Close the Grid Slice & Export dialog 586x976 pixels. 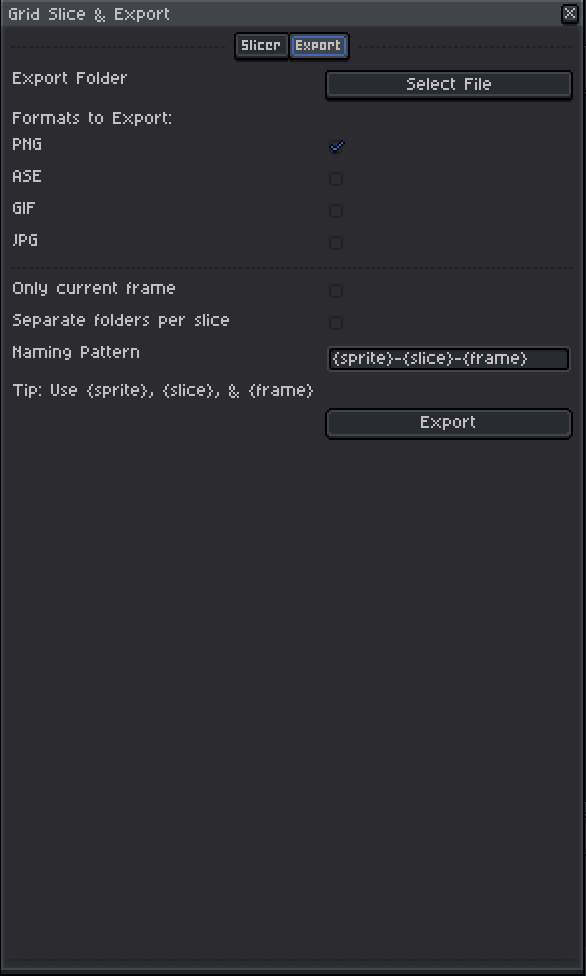coord(569,13)
